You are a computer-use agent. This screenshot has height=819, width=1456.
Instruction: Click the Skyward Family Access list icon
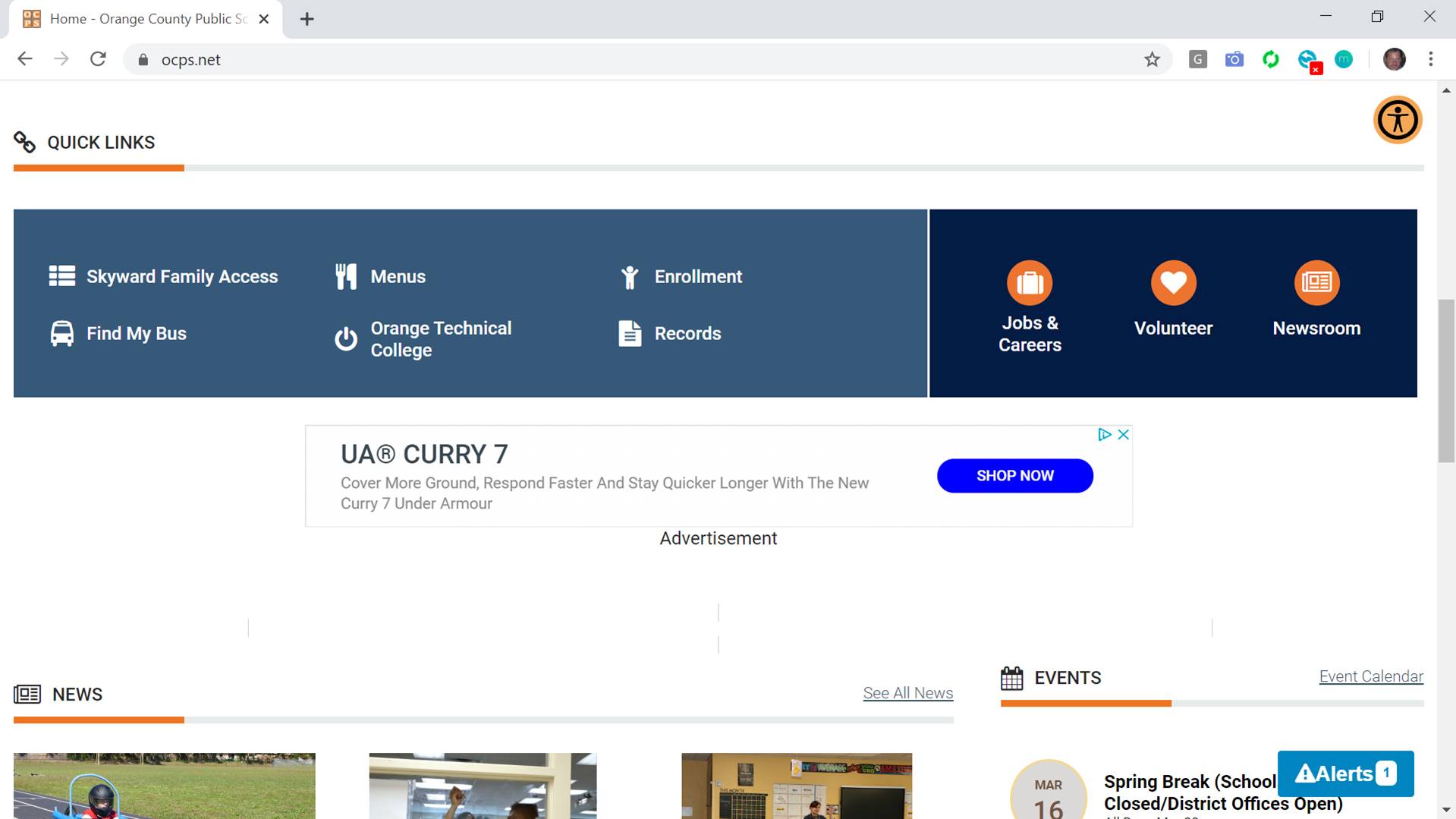62,276
